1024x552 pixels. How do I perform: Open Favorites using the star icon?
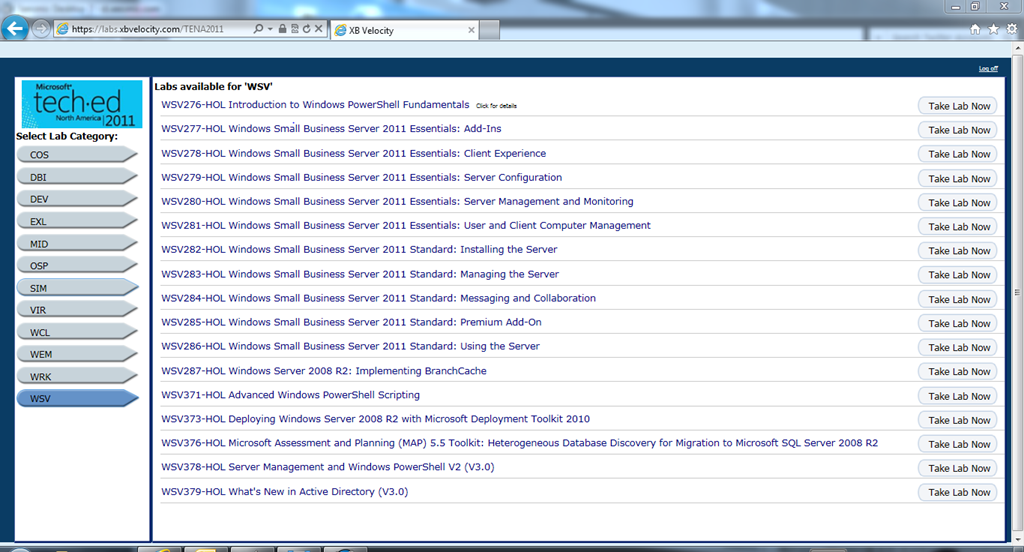(993, 29)
